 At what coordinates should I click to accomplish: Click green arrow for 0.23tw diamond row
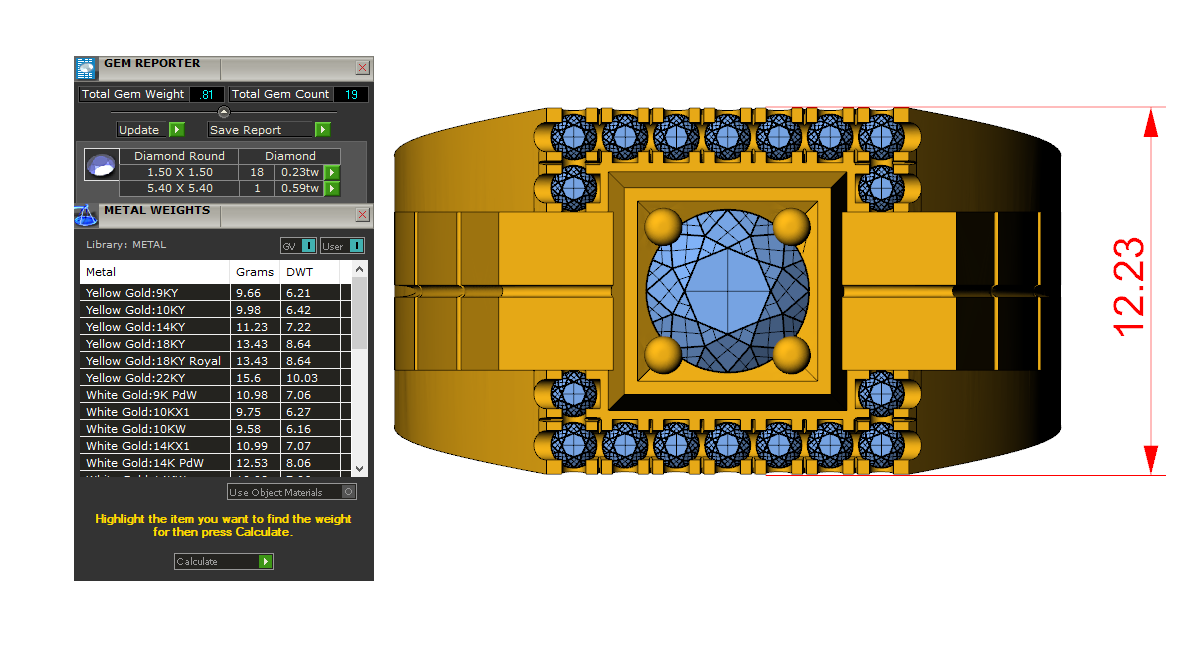tap(332, 173)
